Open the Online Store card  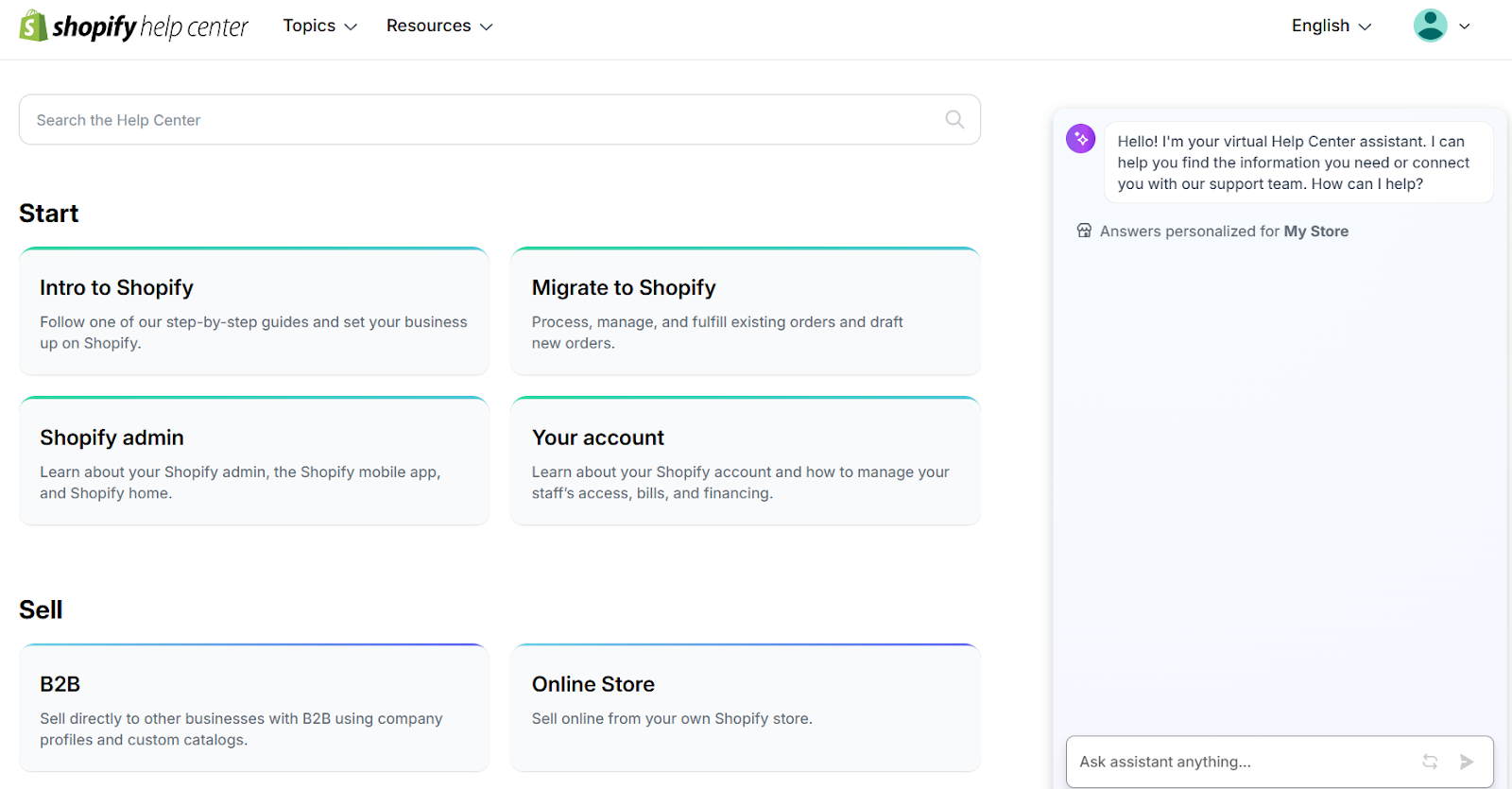[x=746, y=708]
